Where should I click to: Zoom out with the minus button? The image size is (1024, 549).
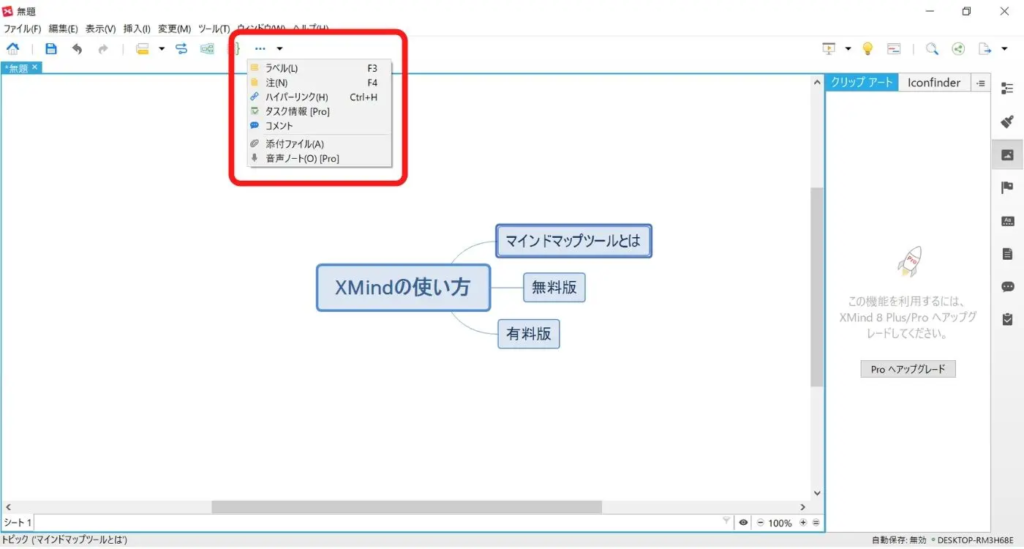pos(760,522)
